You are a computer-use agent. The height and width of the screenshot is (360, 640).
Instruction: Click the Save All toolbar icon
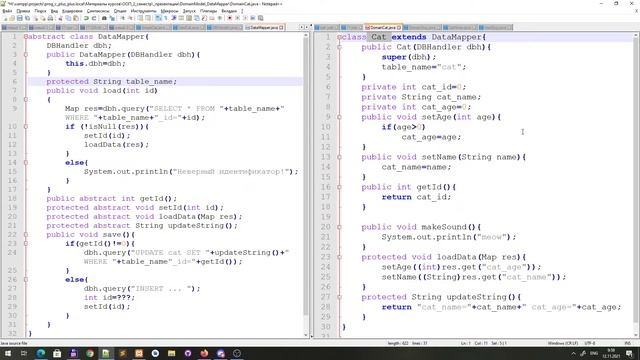[x=27, y=18]
